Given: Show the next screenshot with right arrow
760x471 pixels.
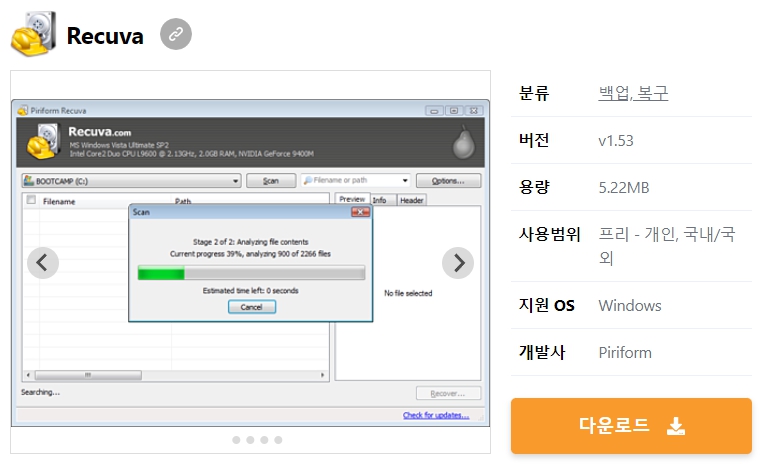Looking at the screenshot, I should 458,263.
